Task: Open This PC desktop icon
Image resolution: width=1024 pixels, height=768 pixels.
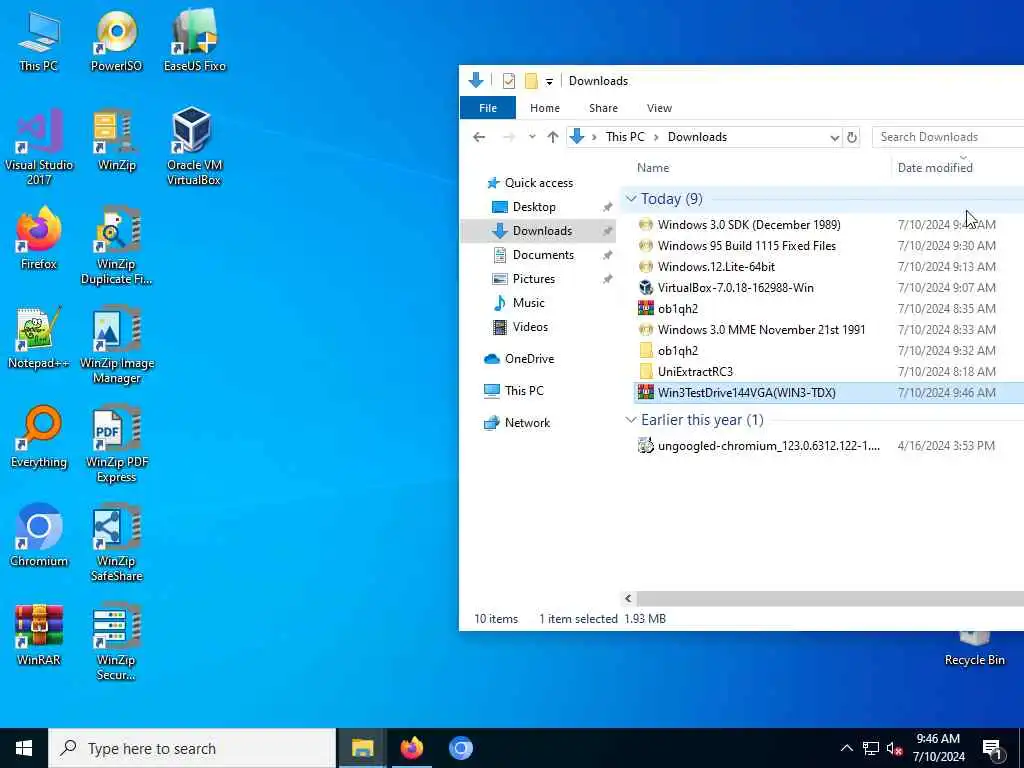Action: (x=39, y=40)
